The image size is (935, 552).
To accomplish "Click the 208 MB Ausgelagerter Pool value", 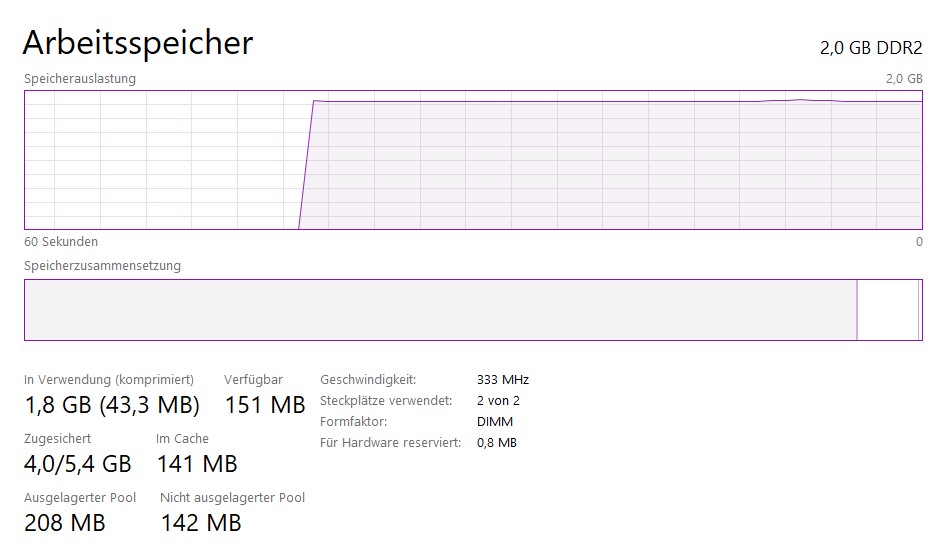I will (x=65, y=522).
